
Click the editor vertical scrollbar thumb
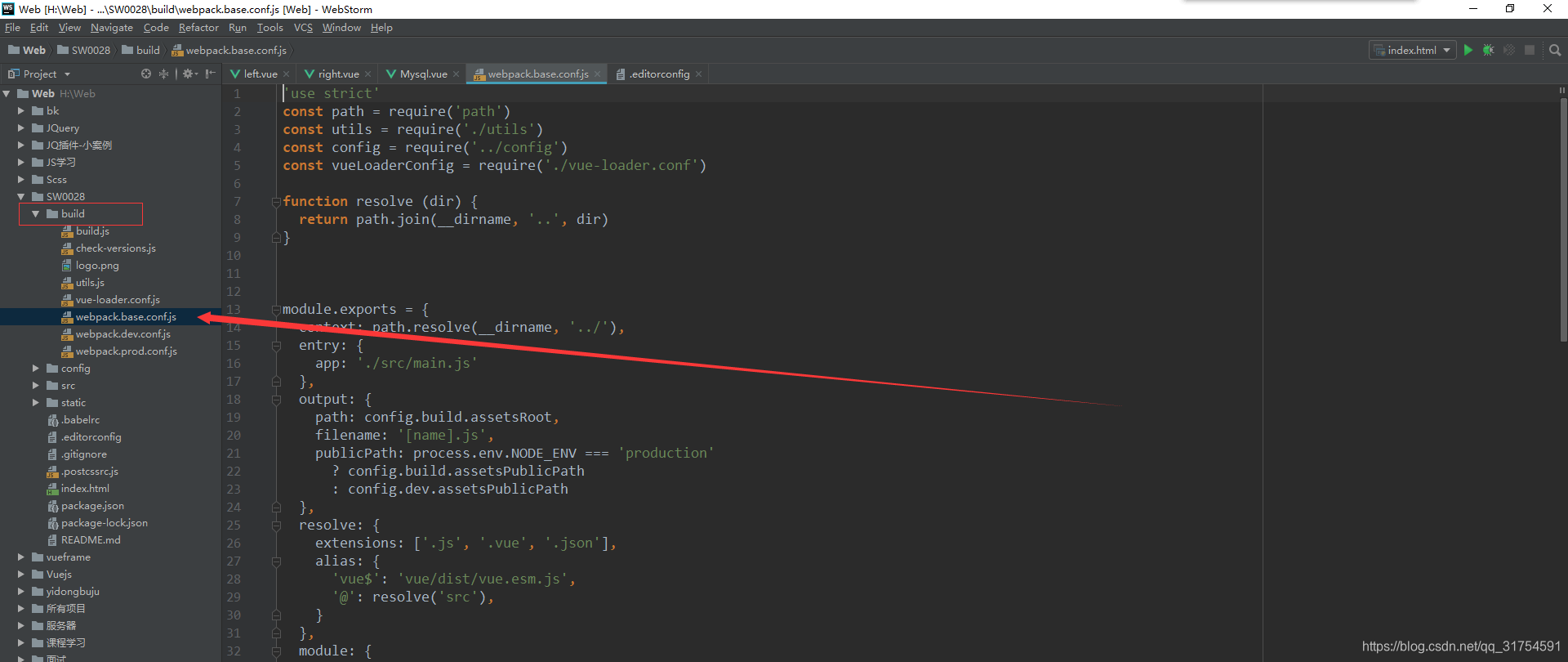tap(1562, 219)
